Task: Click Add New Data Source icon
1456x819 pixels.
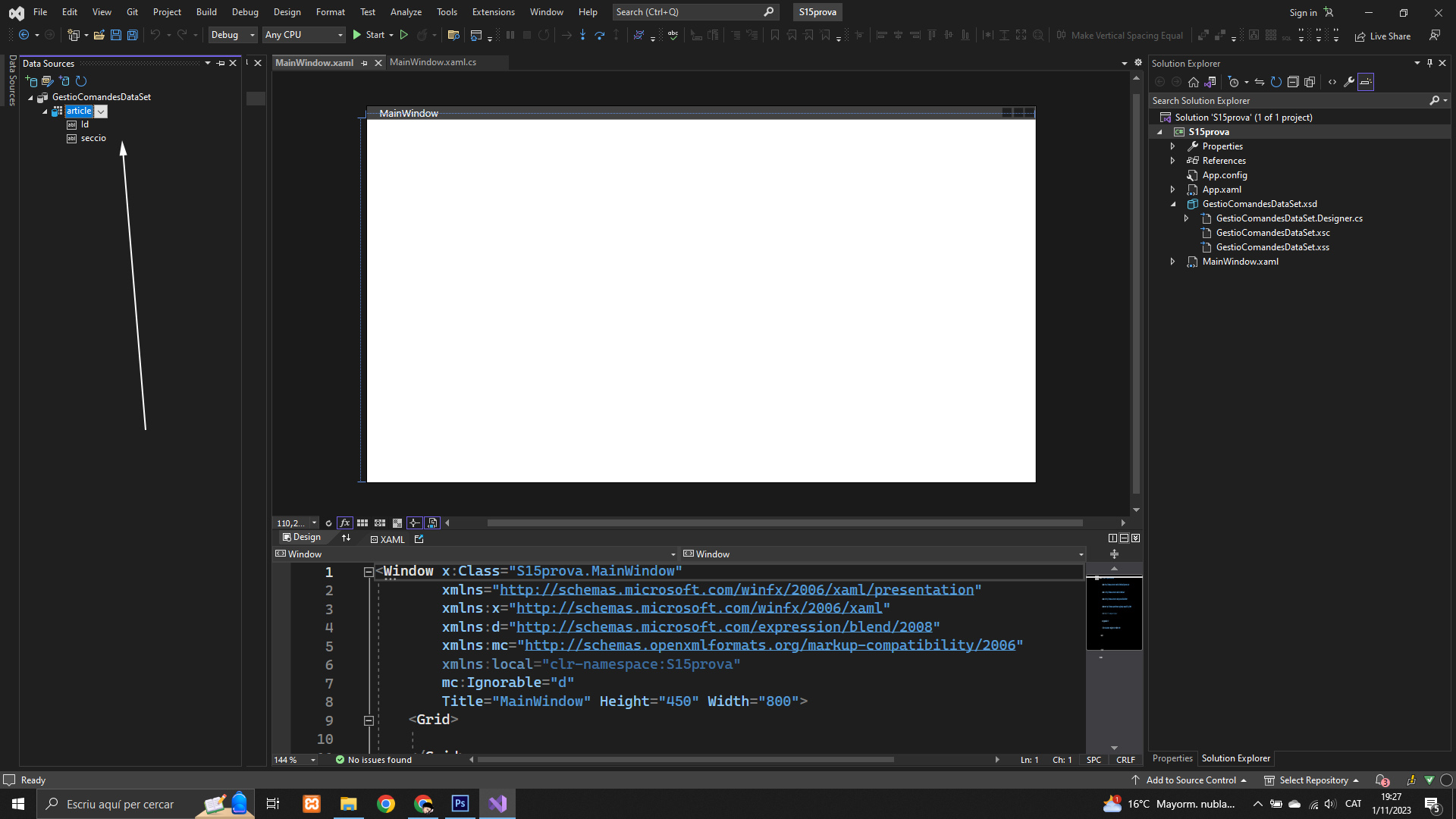Action: pos(31,81)
